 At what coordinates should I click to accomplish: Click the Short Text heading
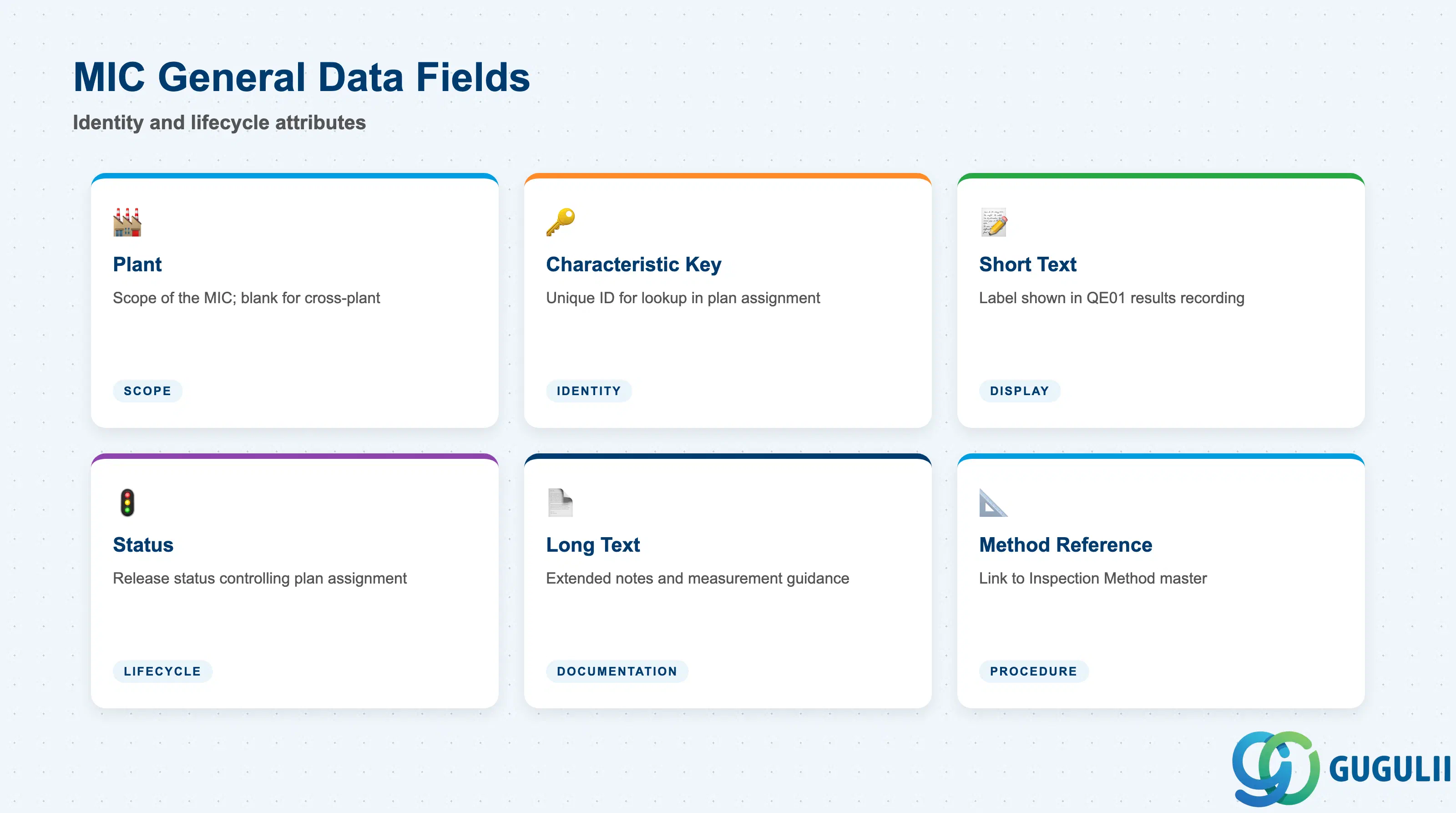(x=1027, y=264)
